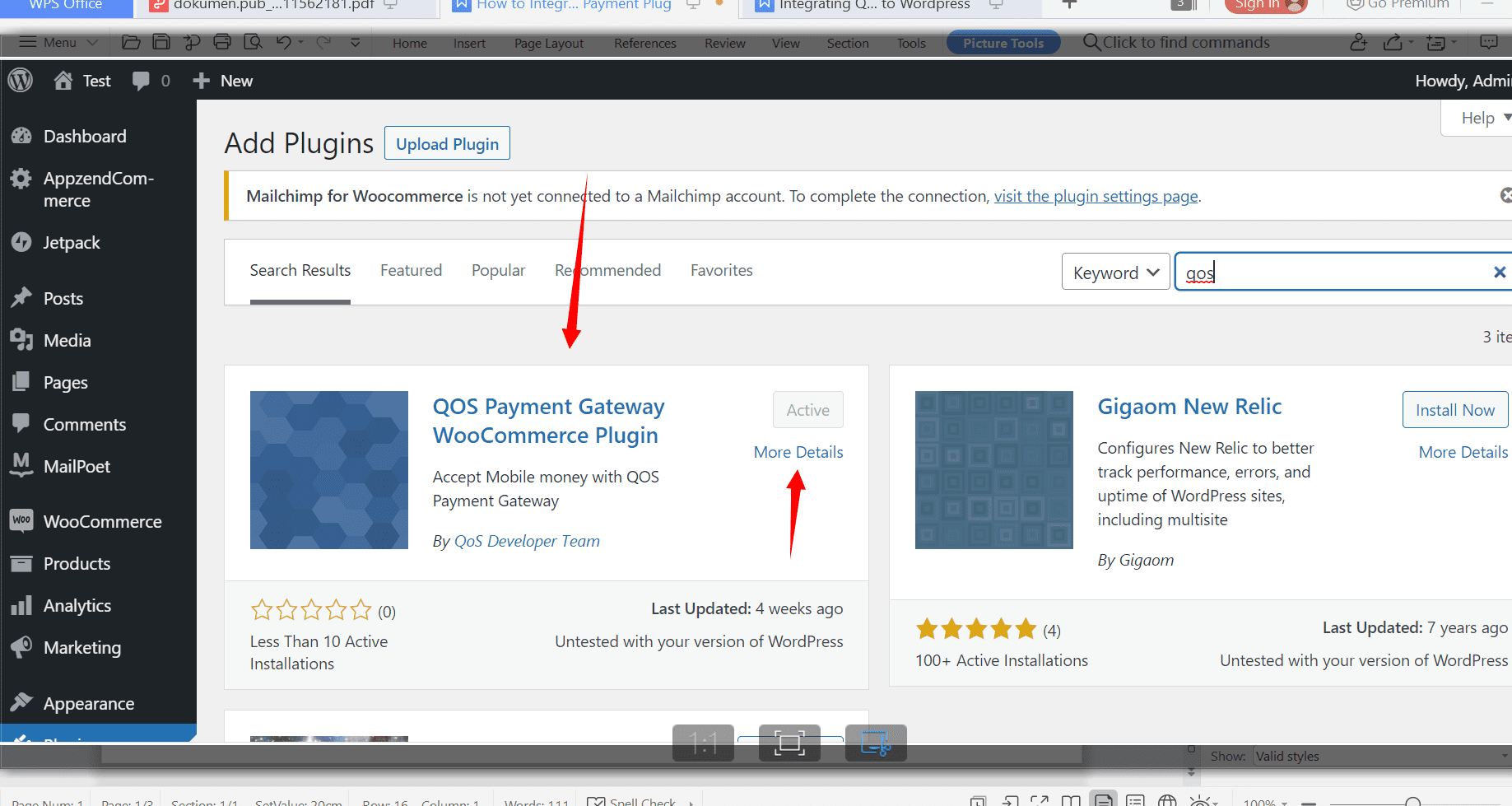Image resolution: width=1512 pixels, height=806 pixels.
Task: Clear the plugin search field
Action: (1499, 273)
